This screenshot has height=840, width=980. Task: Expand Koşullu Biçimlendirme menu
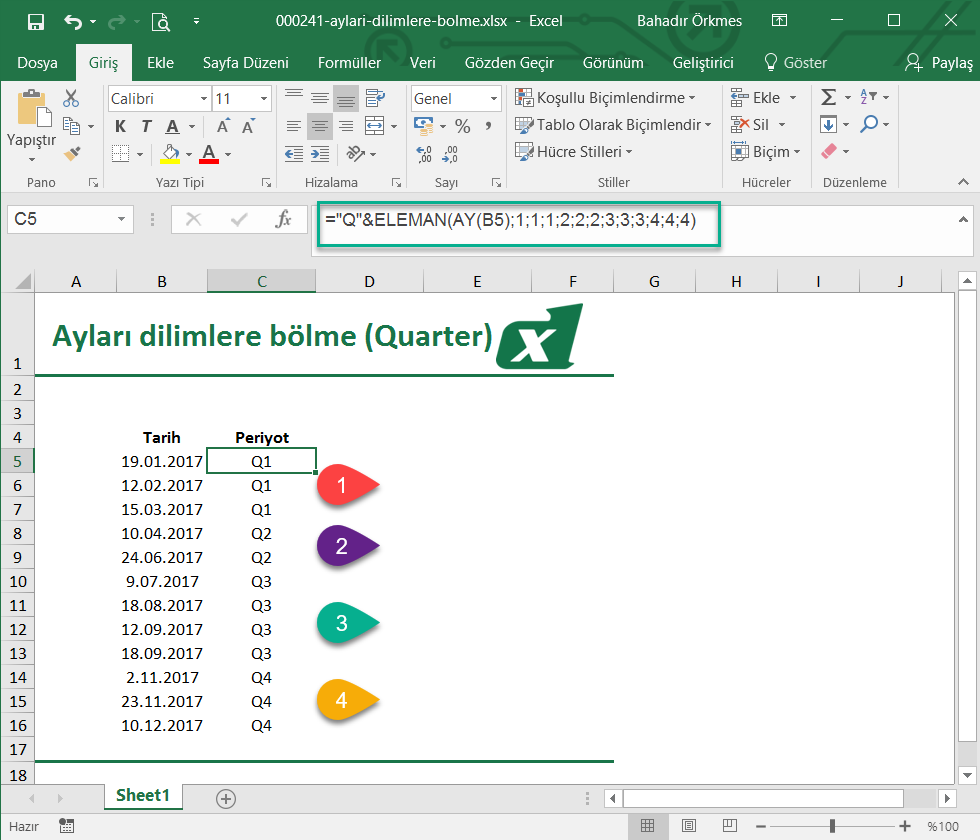[605, 98]
